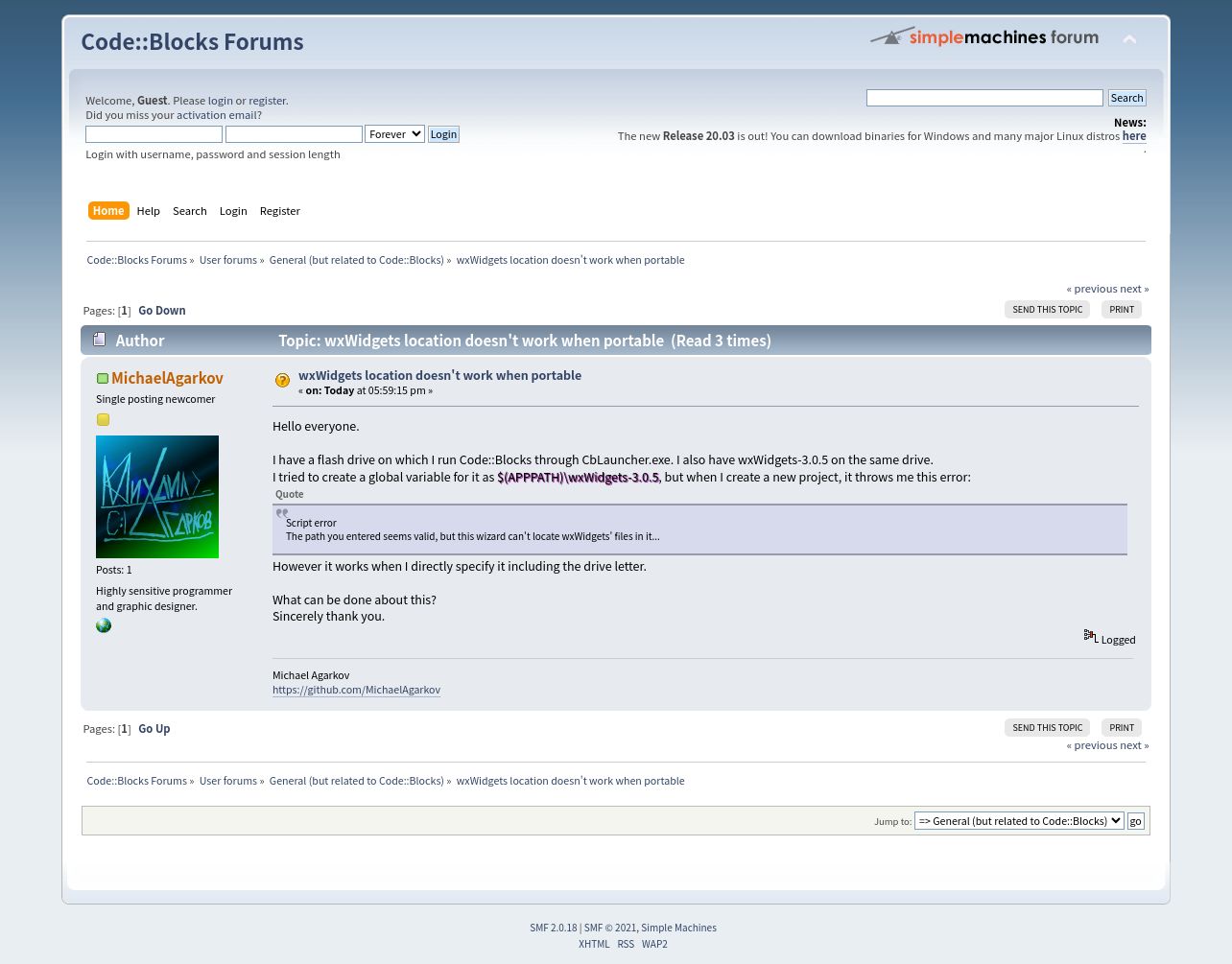Click the bottom « previous link
Viewport: 1232px width, 964px height.
[x=1092, y=745]
